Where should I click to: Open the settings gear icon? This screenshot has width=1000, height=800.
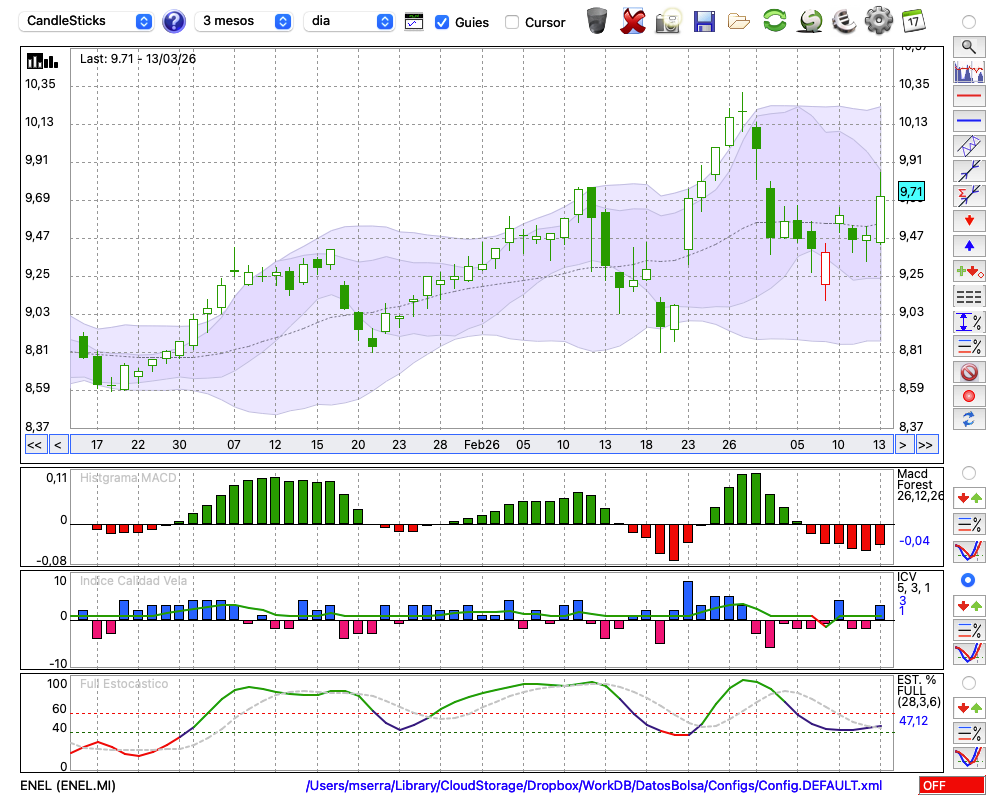point(877,20)
